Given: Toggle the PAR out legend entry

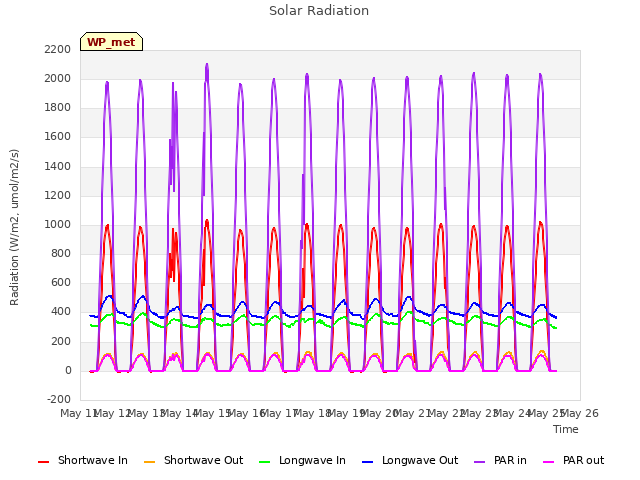Looking at the screenshot, I should 573,460.
